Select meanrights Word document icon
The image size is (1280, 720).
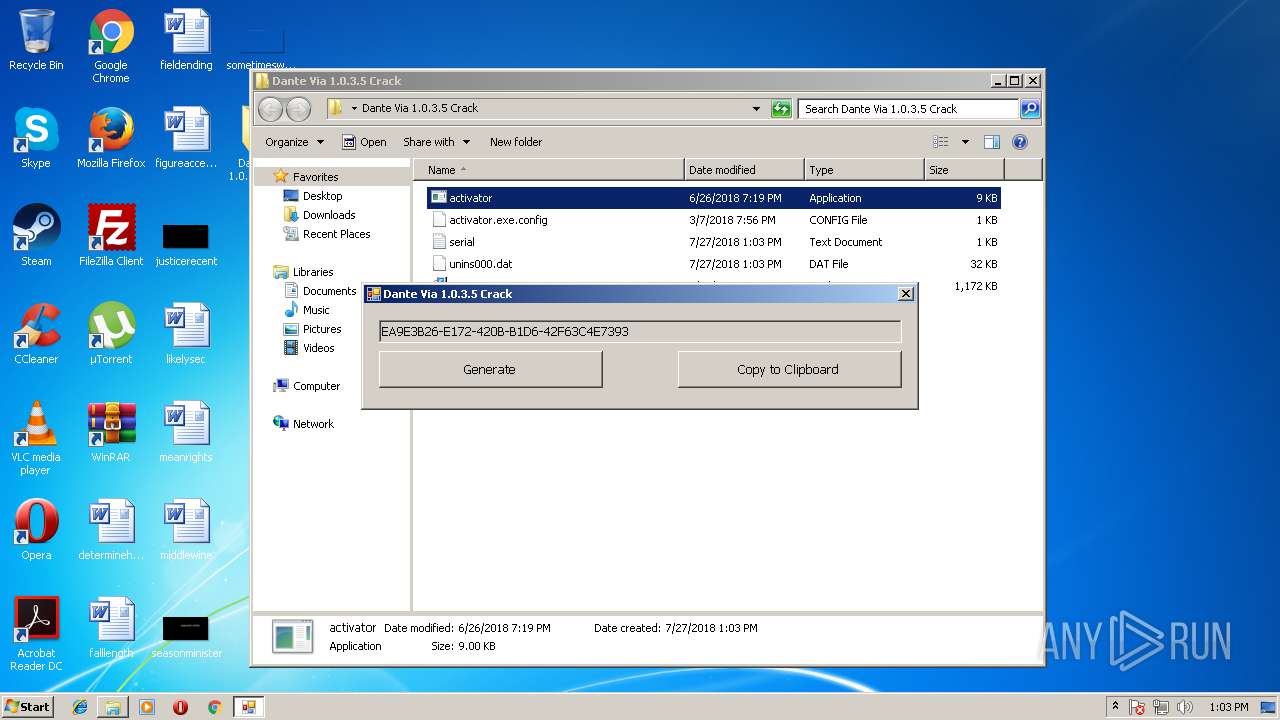click(x=187, y=432)
